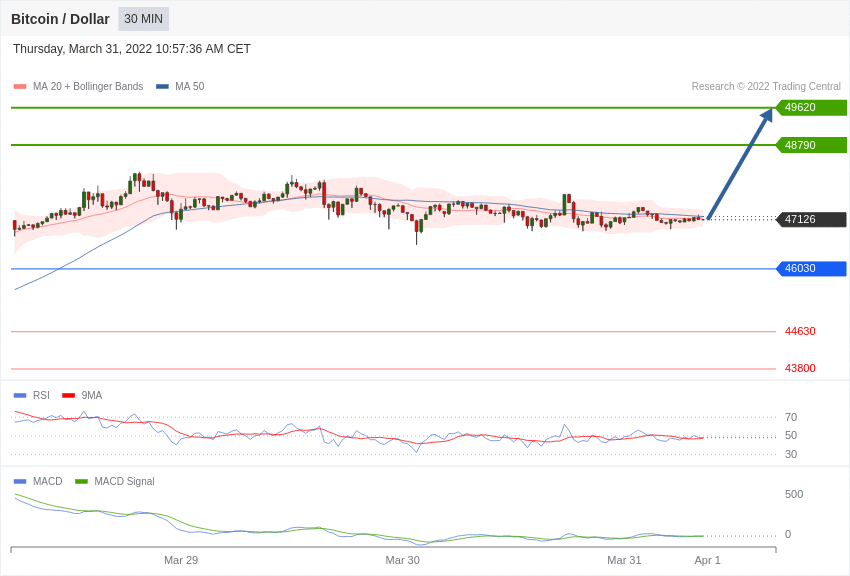
Task: Click the Apr 1 date label
Action: (707, 560)
